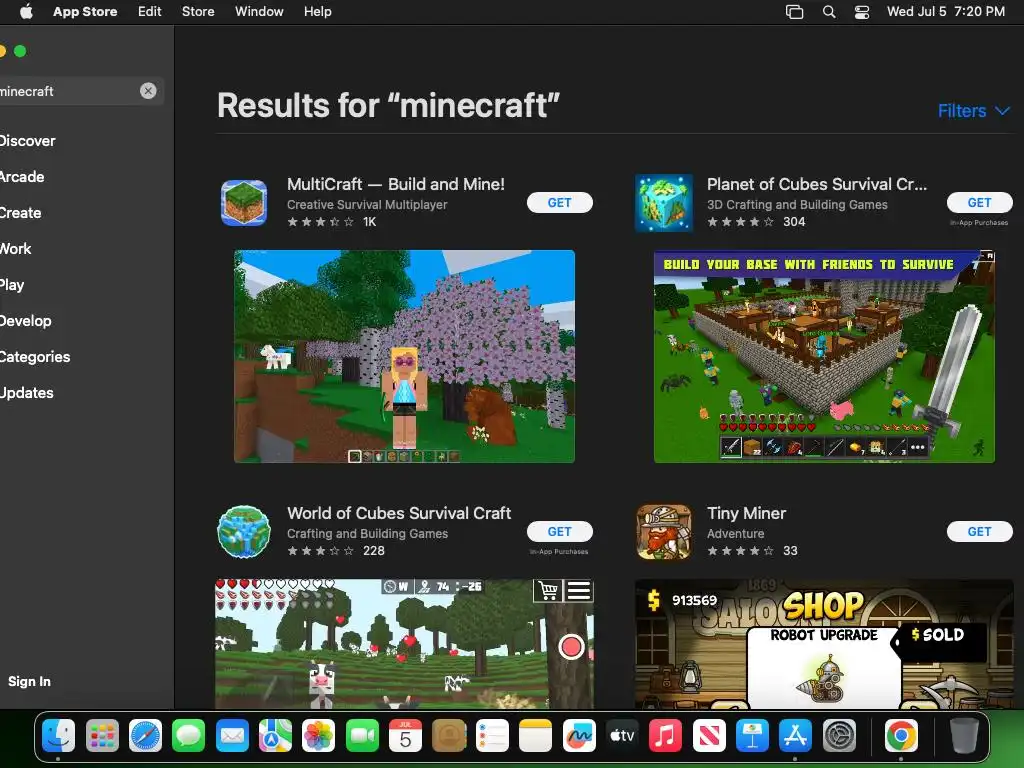This screenshot has width=1024, height=768.
Task: View World of Cubes screenshot preview
Action: click(x=404, y=644)
